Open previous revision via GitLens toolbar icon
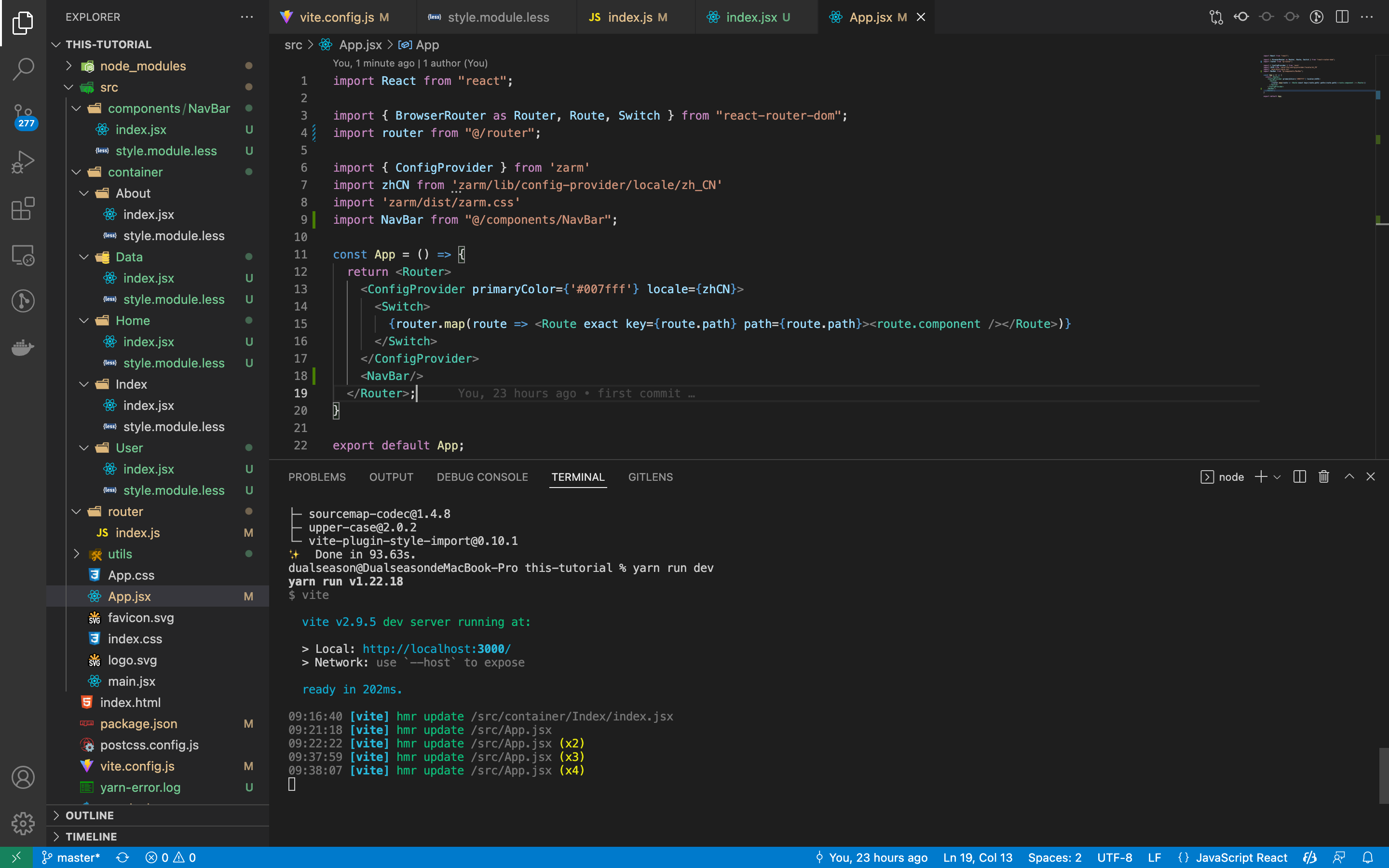The width and height of the screenshot is (1389, 868). (1241, 17)
